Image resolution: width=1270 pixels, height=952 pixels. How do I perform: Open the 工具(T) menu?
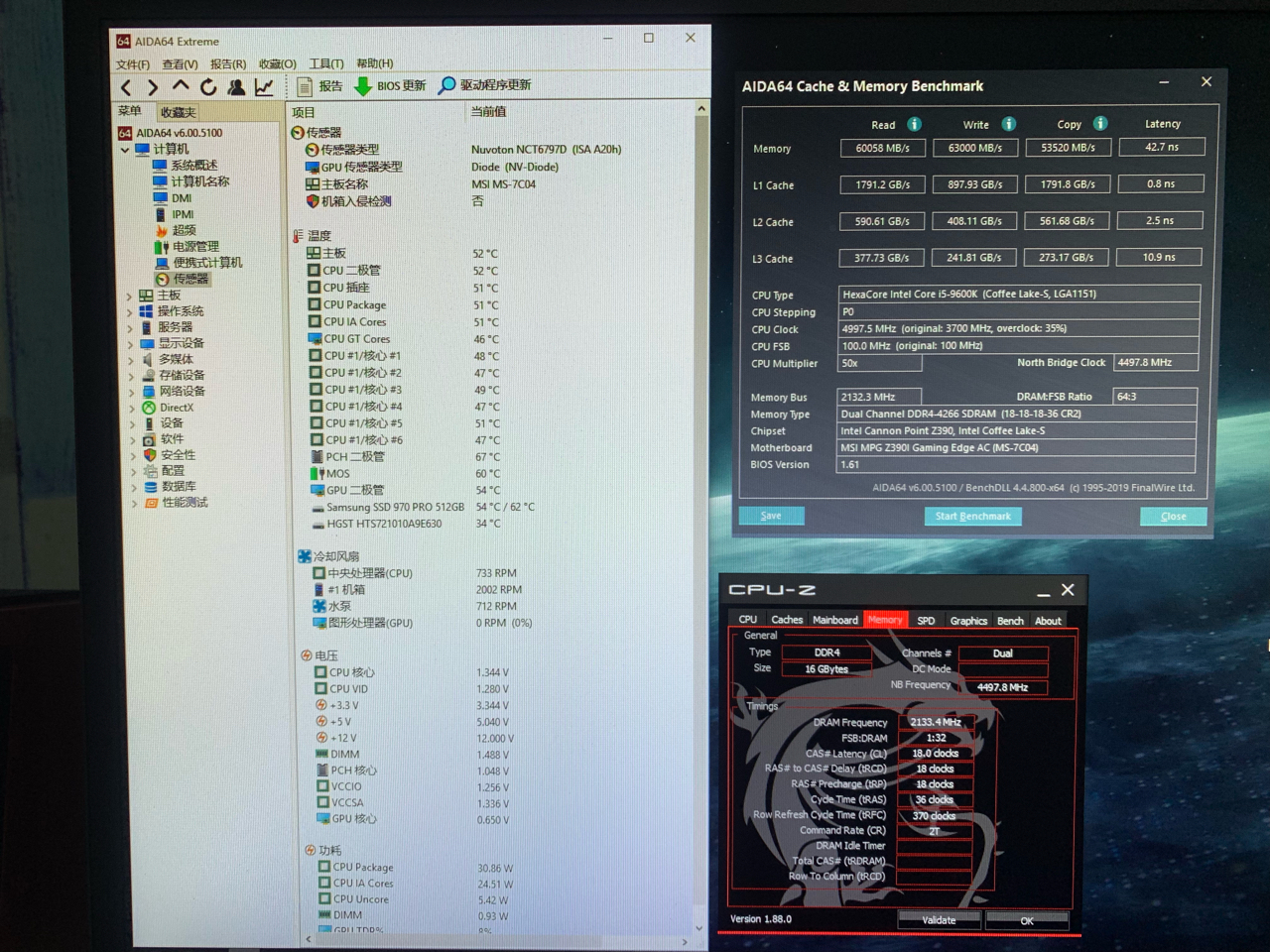coord(326,63)
